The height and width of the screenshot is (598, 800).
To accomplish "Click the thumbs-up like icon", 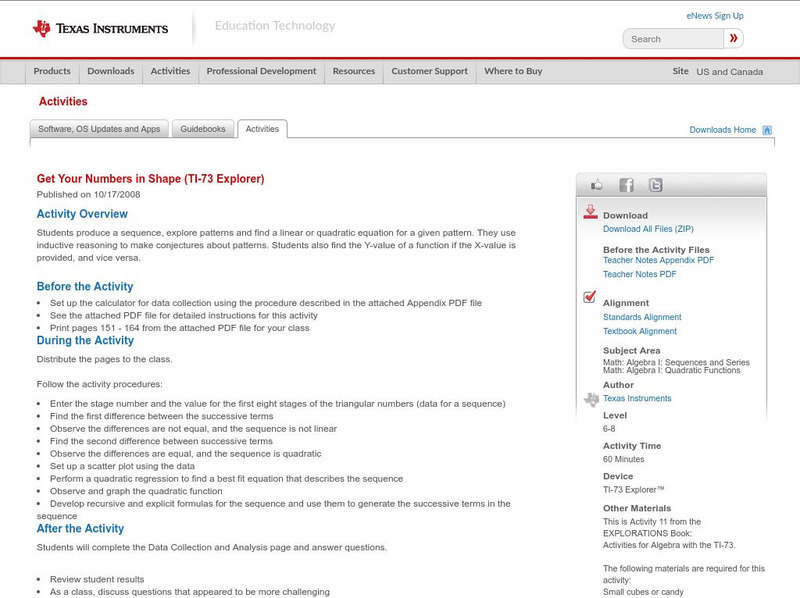I will 596,185.
